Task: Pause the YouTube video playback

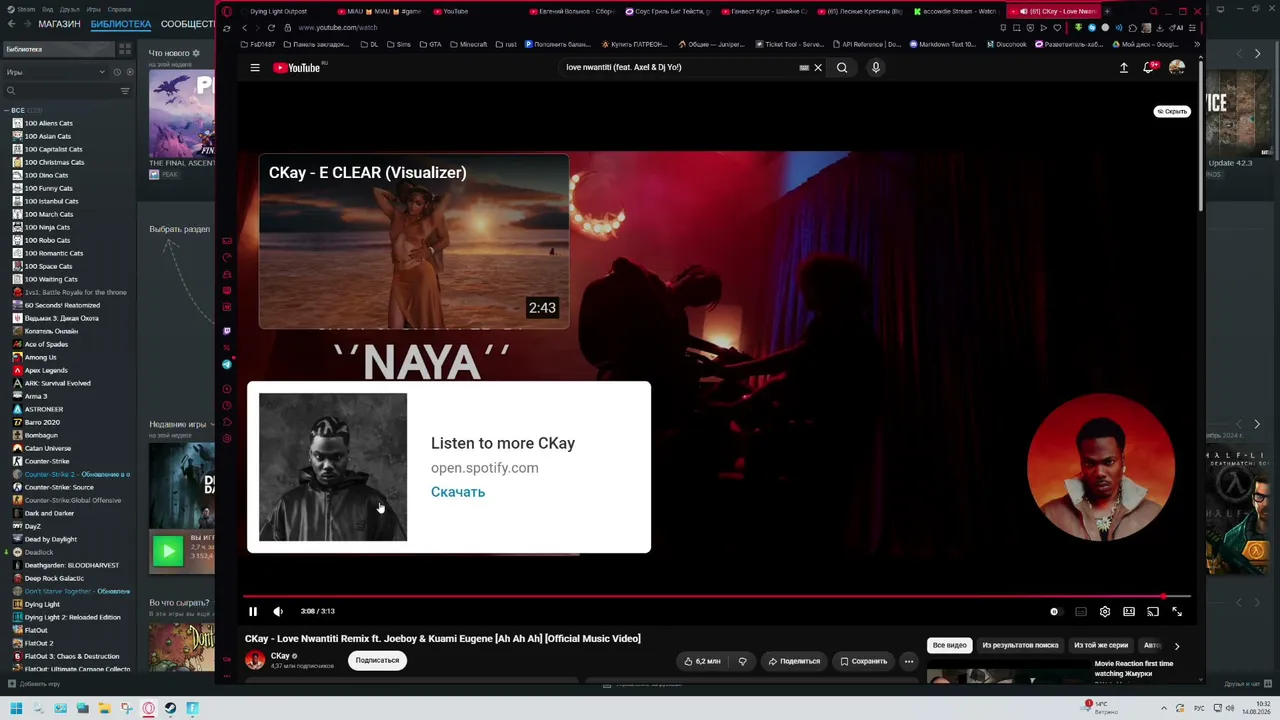Action: pos(253,611)
